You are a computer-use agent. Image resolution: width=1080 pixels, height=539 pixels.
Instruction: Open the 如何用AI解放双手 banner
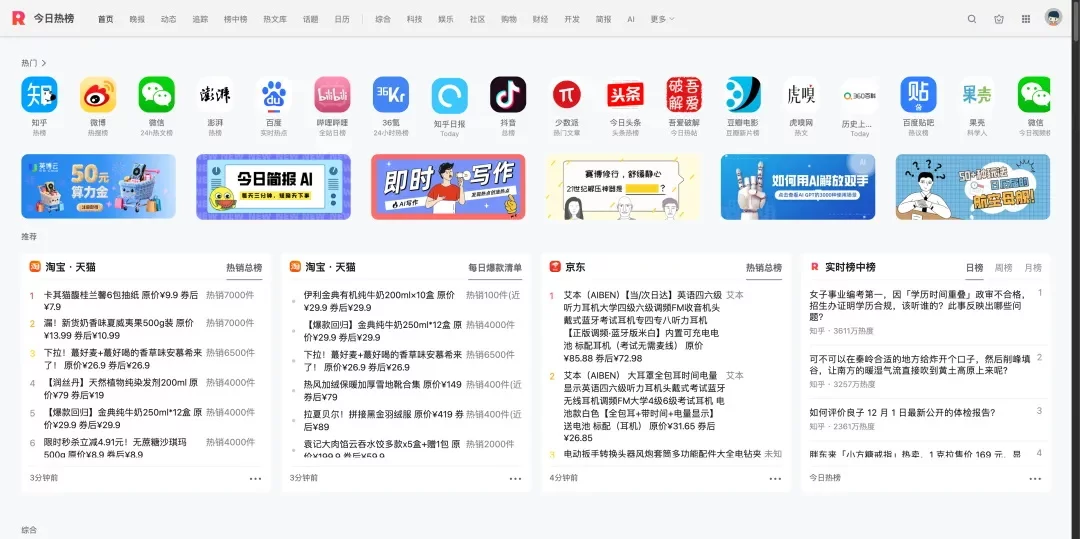798,187
